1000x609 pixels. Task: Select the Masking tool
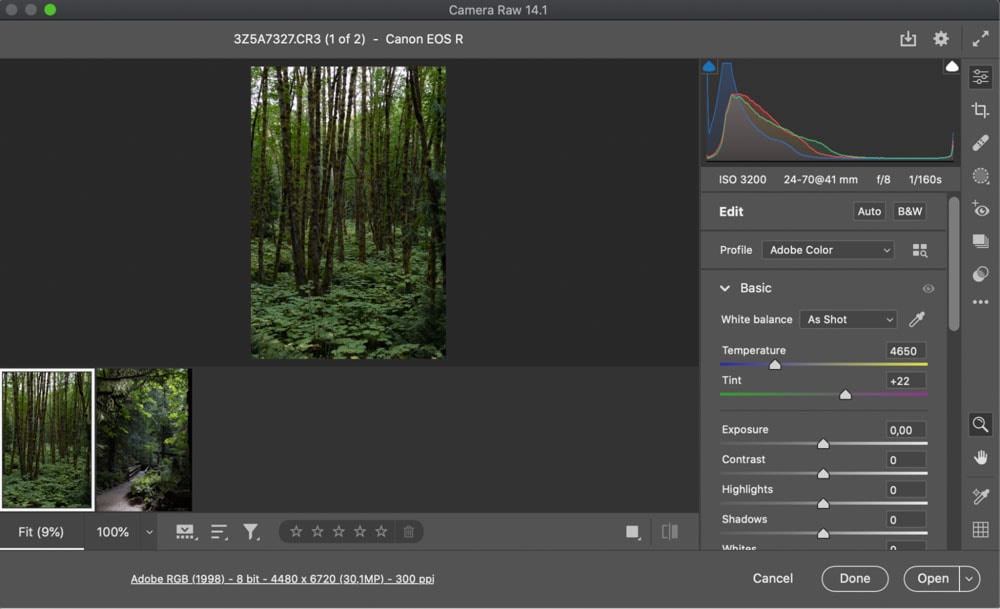coord(980,175)
